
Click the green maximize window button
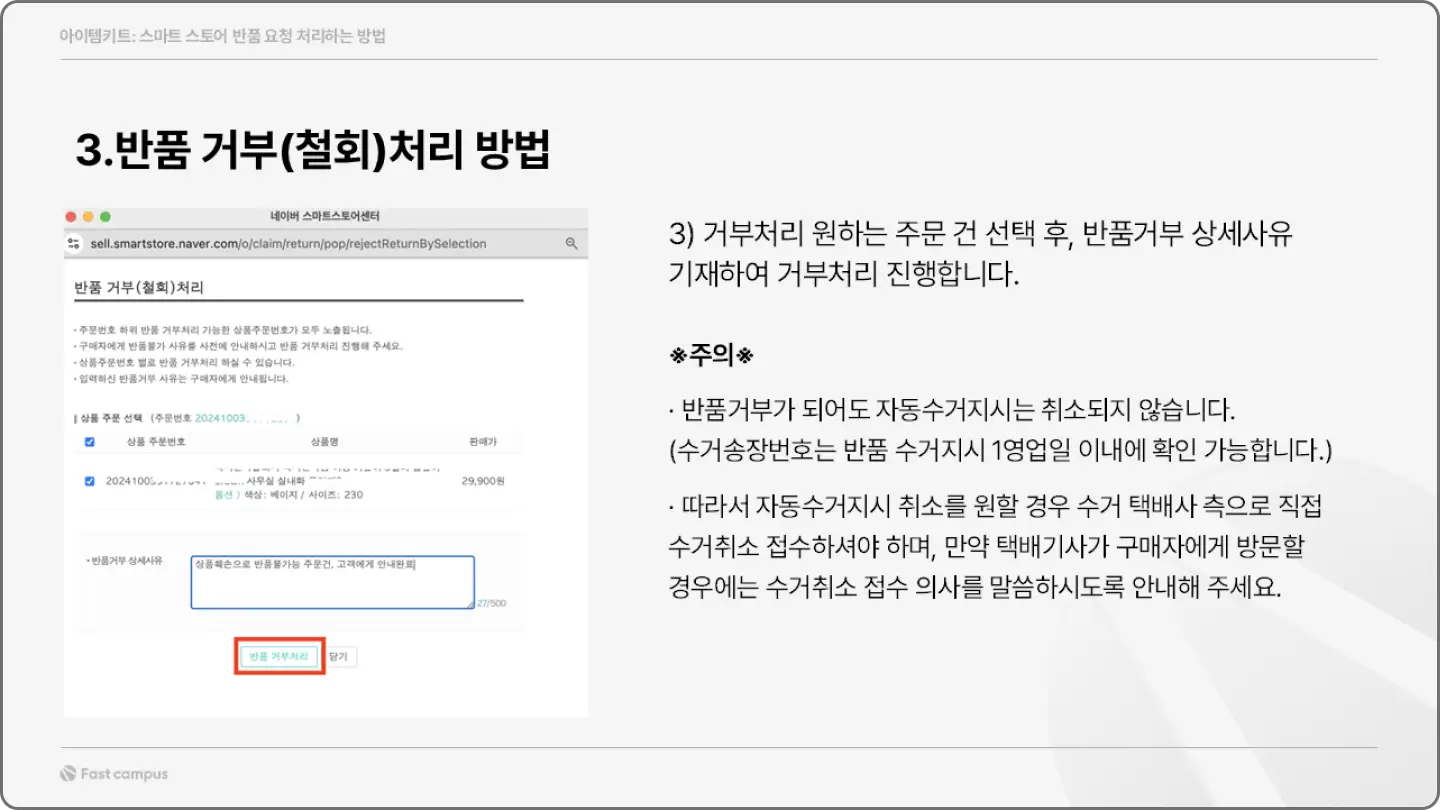pyautogui.click(x=105, y=216)
